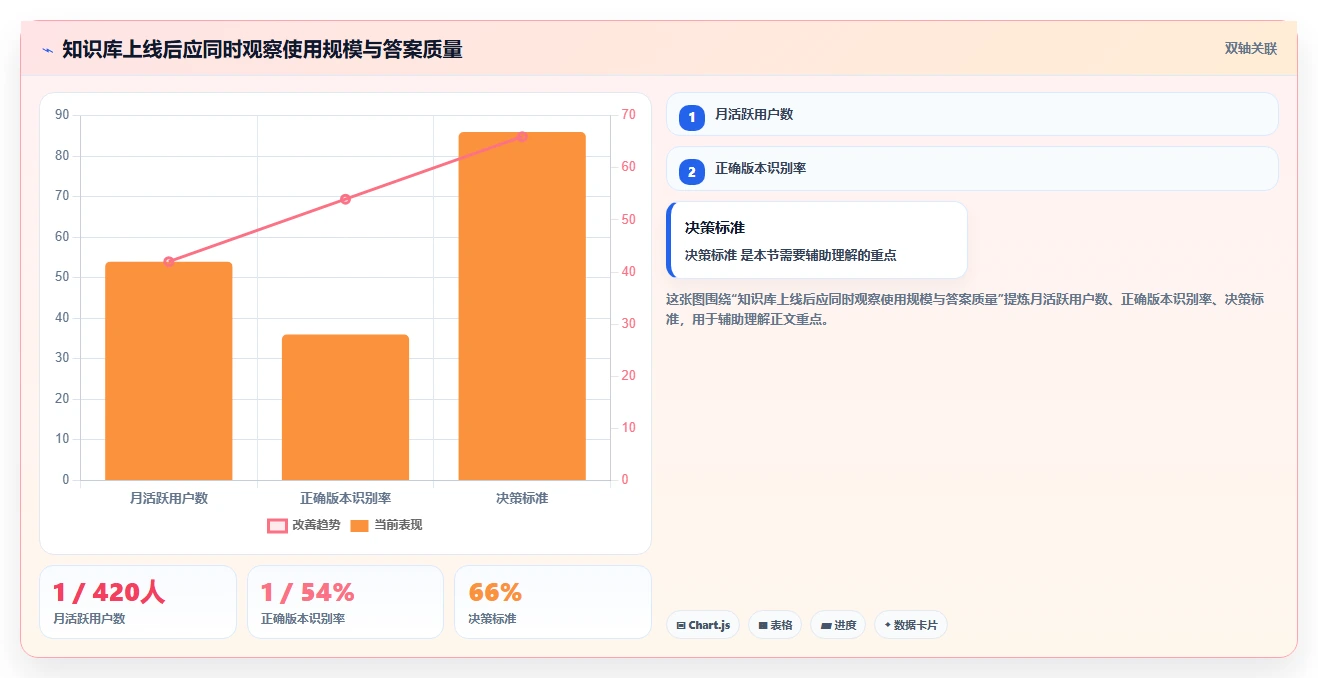Toggle the 当前表现 legend swatch
This screenshot has width=1318, height=678.
click(x=360, y=526)
